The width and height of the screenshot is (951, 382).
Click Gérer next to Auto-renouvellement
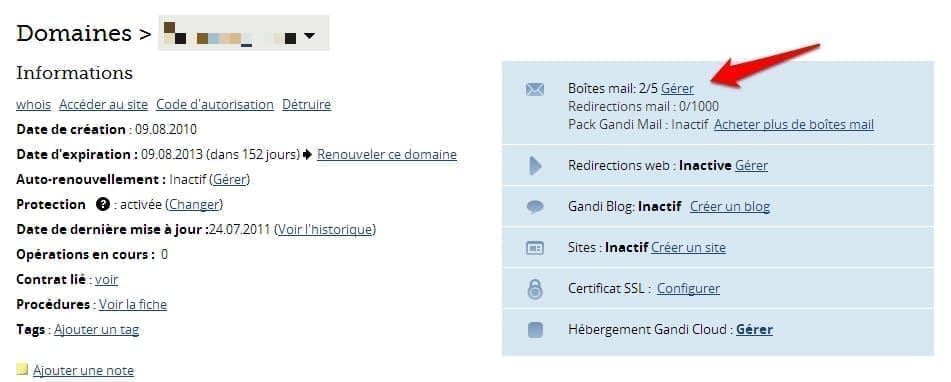coord(230,179)
